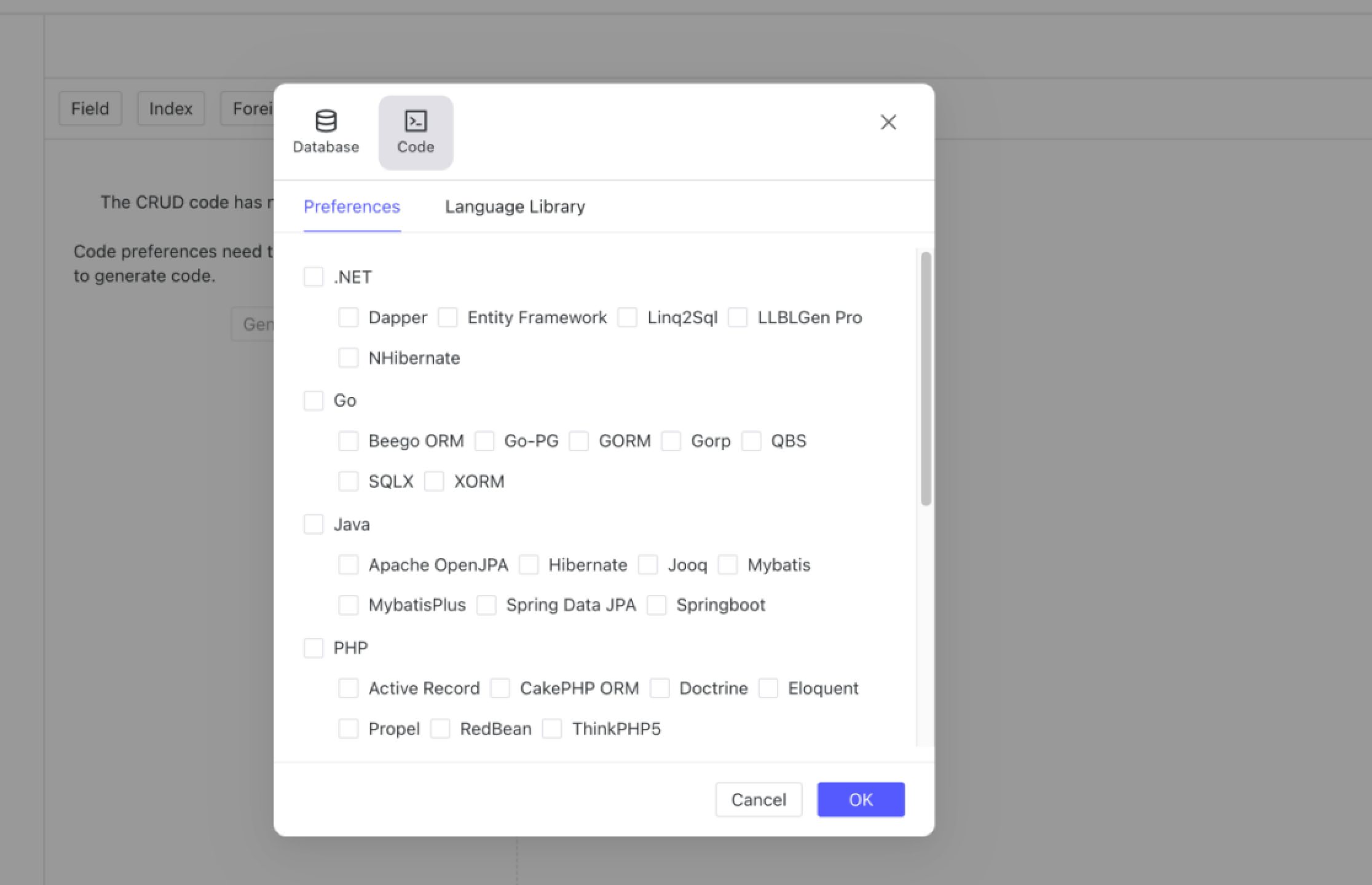Click the Cancel button
This screenshot has width=1372, height=885.
click(759, 800)
